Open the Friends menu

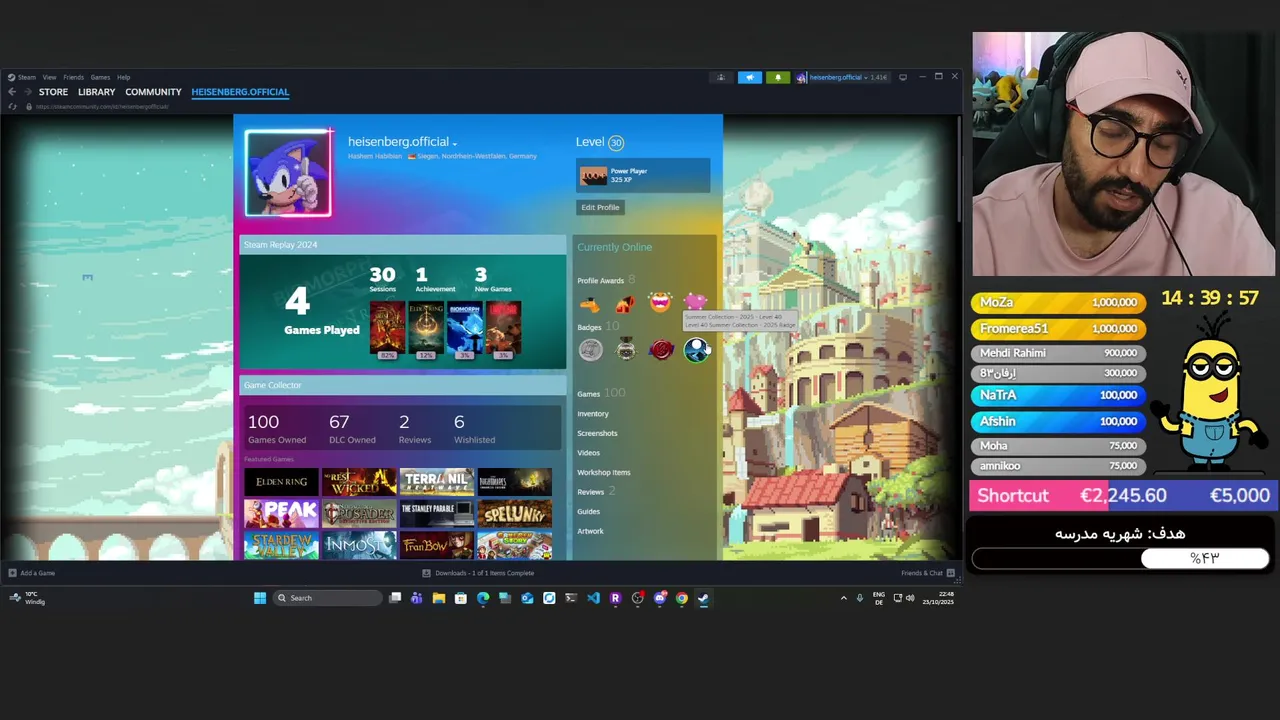click(x=73, y=77)
